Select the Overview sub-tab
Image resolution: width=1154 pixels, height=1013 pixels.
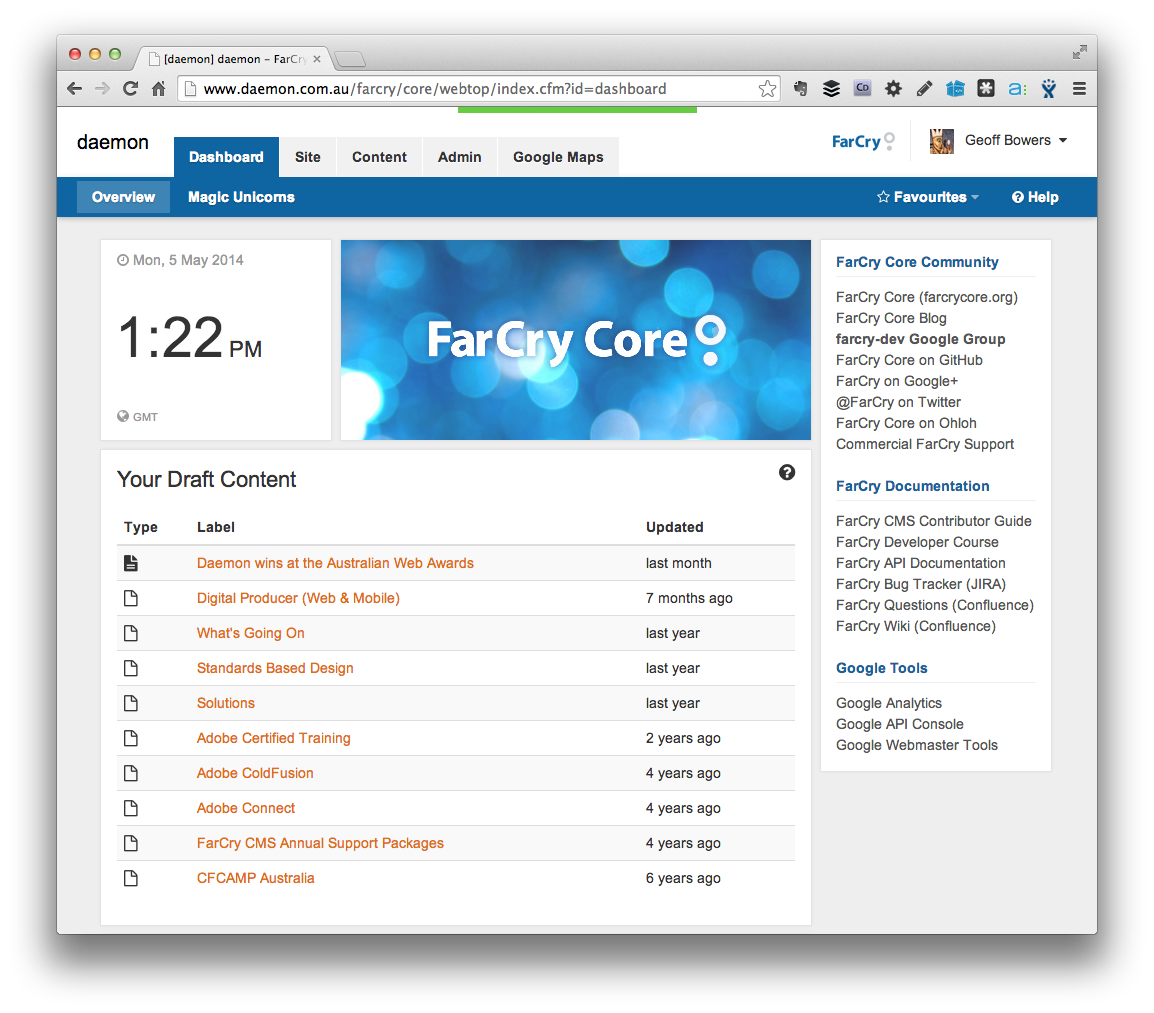point(124,197)
